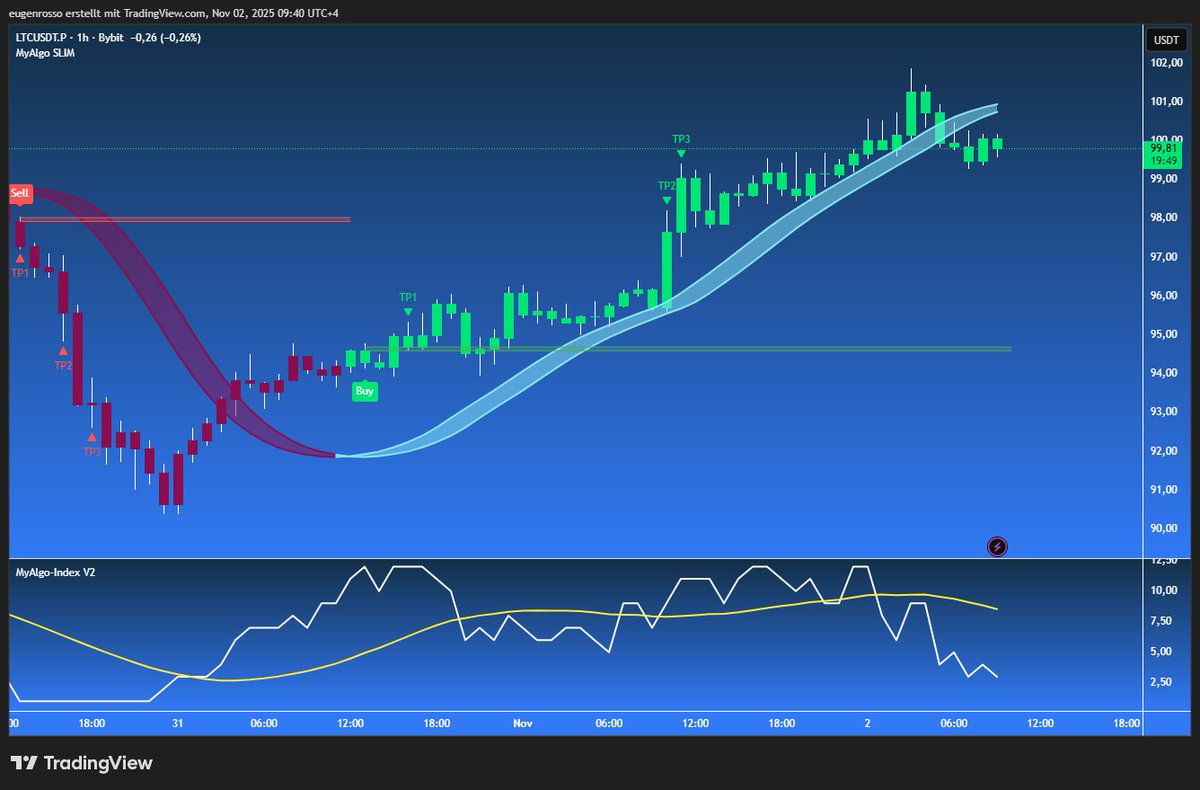Click the 93,00 price axis label

(1165, 412)
